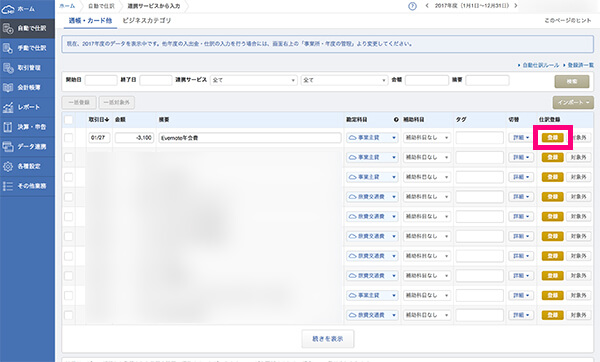
Task: Switch to the 通帳・カード他 tab
Action: [x=90, y=21]
